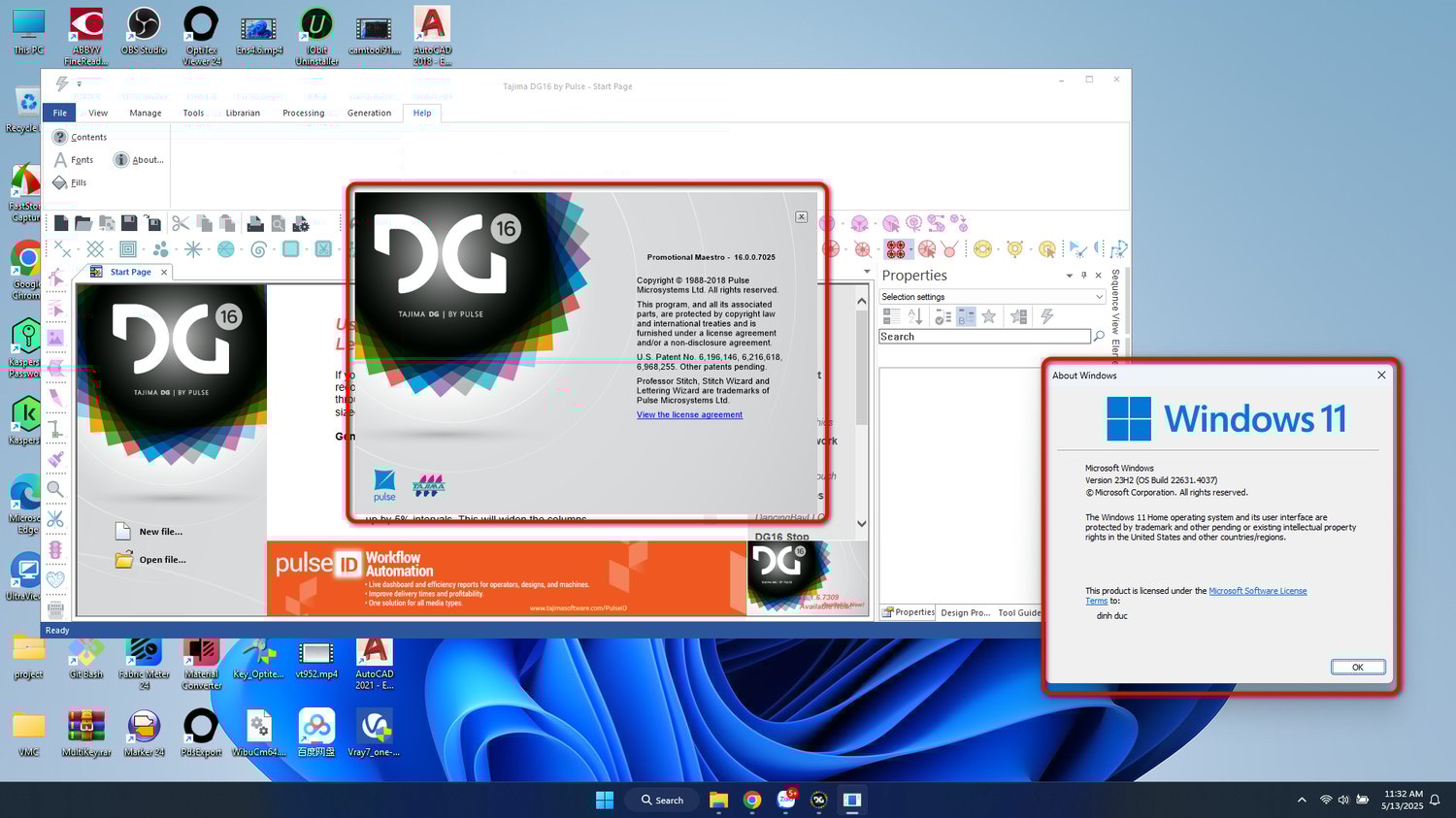Click the Windows Start button on taskbar

605,800
